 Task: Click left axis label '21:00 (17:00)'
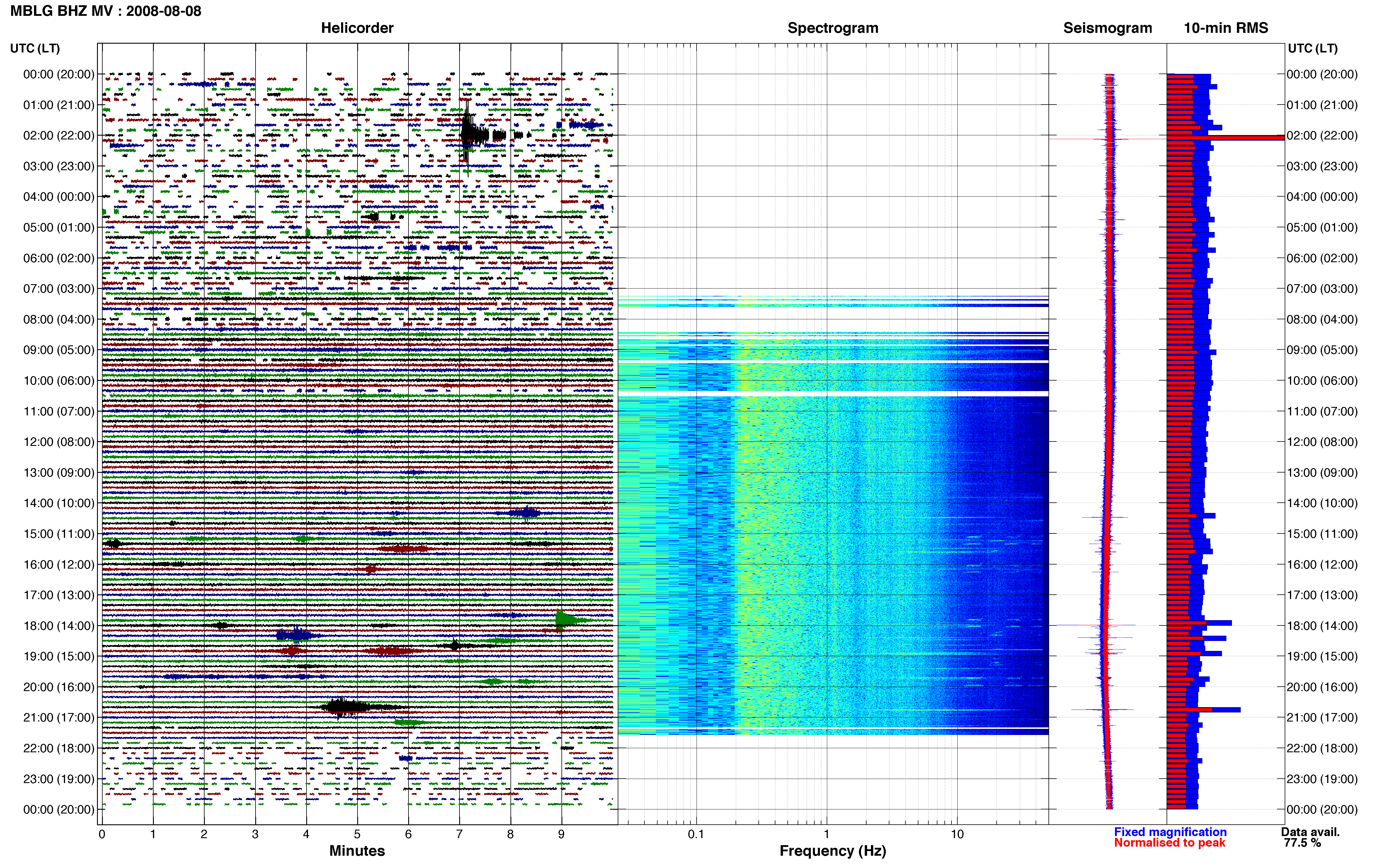coord(59,718)
